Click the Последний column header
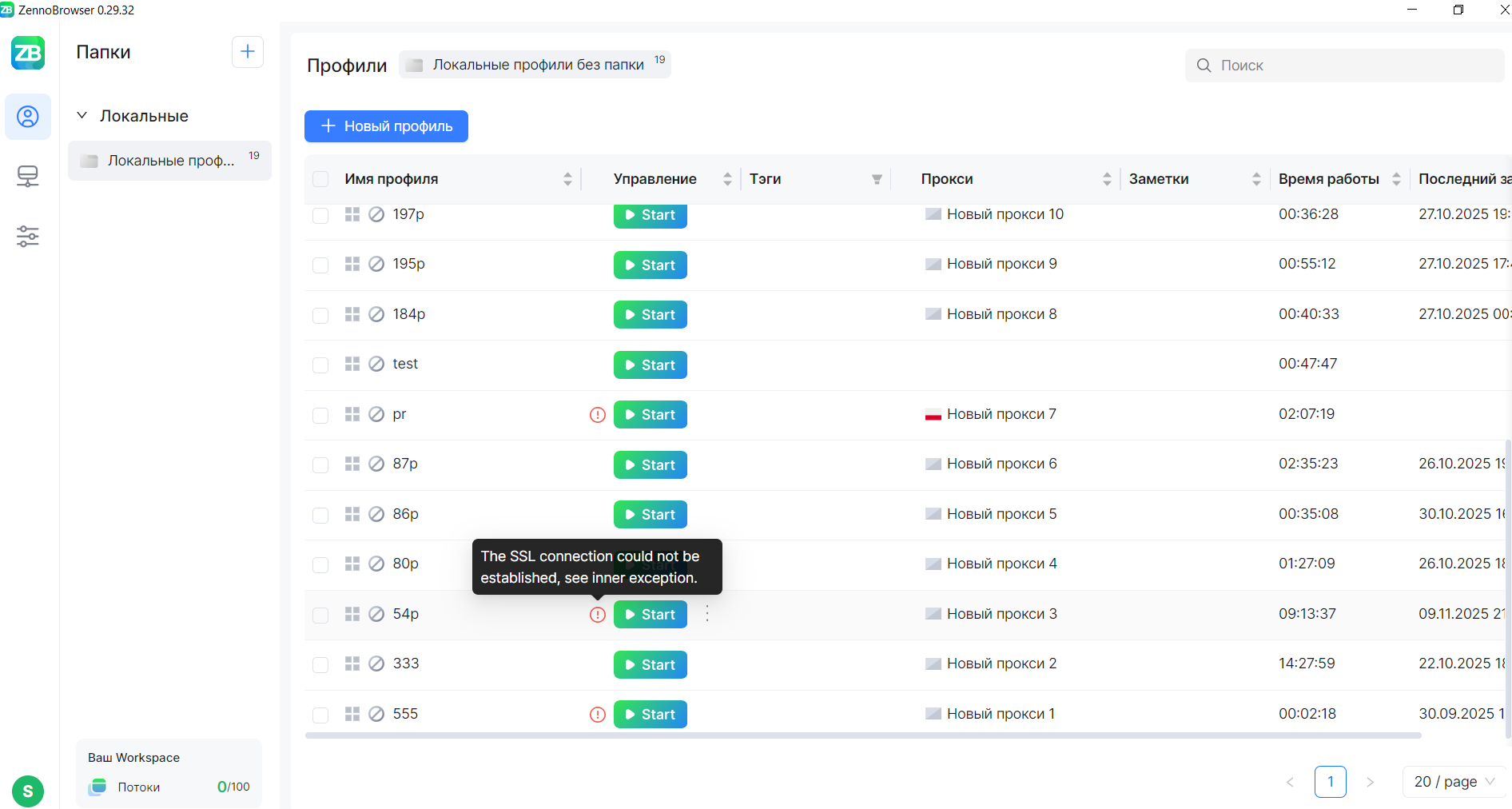This screenshot has width=1512, height=809. click(1464, 179)
